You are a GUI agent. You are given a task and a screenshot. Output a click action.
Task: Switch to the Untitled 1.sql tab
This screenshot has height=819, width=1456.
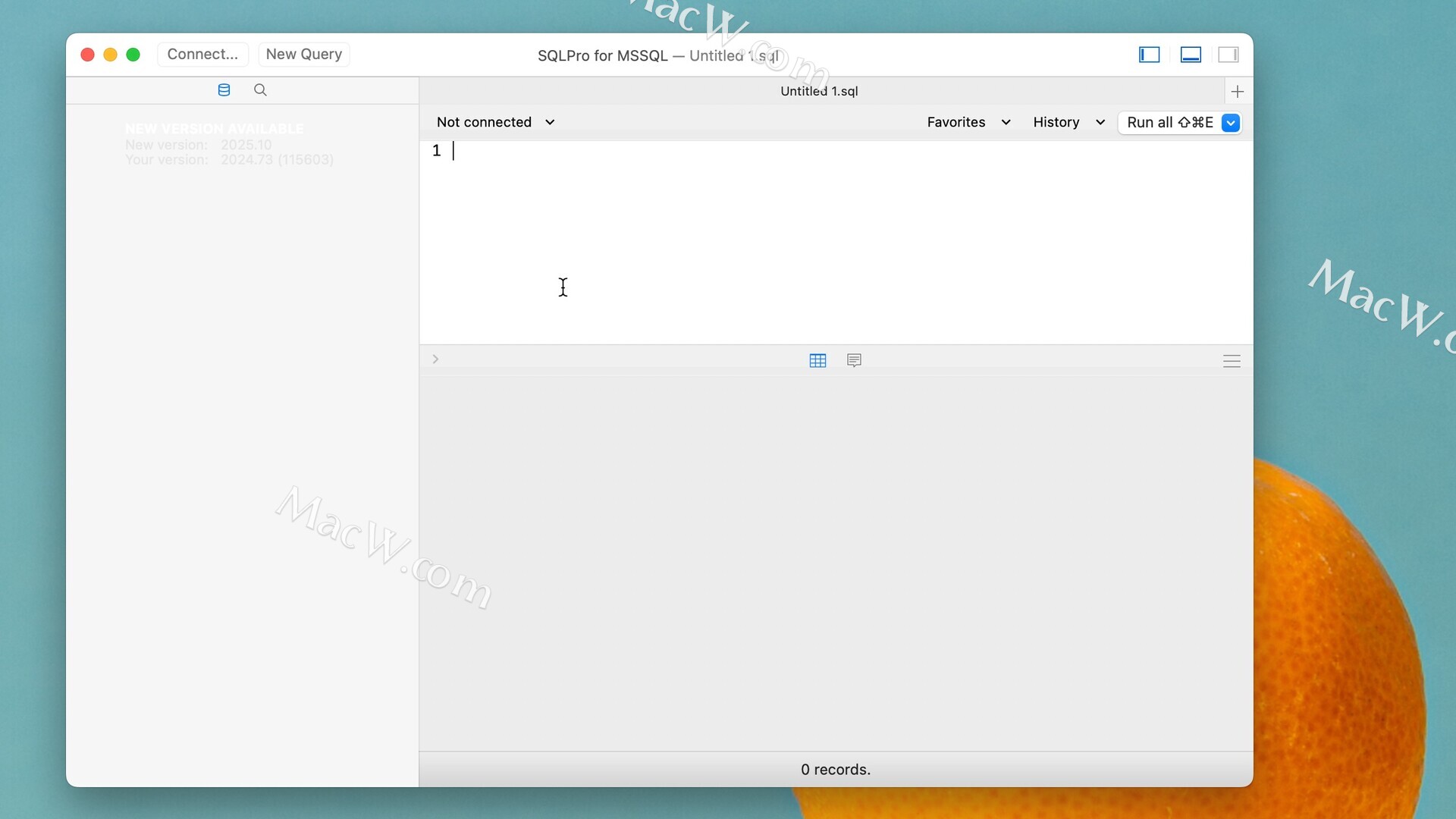819,91
